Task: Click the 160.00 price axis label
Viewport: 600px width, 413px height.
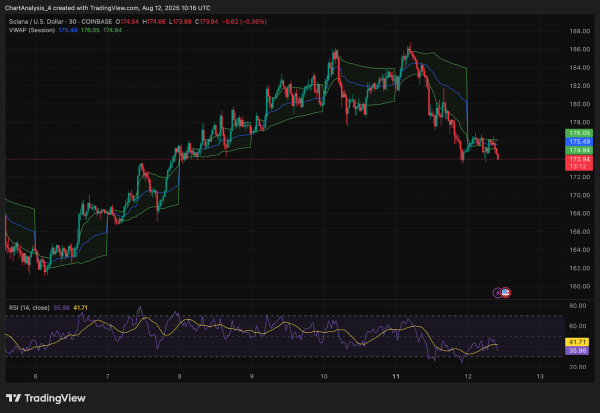Action: point(579,286)
